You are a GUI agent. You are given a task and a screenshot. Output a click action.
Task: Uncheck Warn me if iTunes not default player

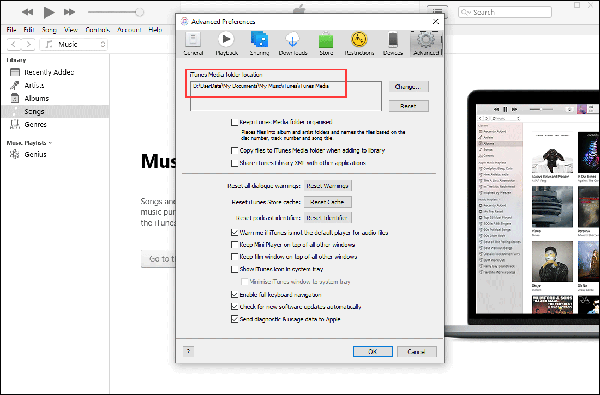tap(234, 232)
